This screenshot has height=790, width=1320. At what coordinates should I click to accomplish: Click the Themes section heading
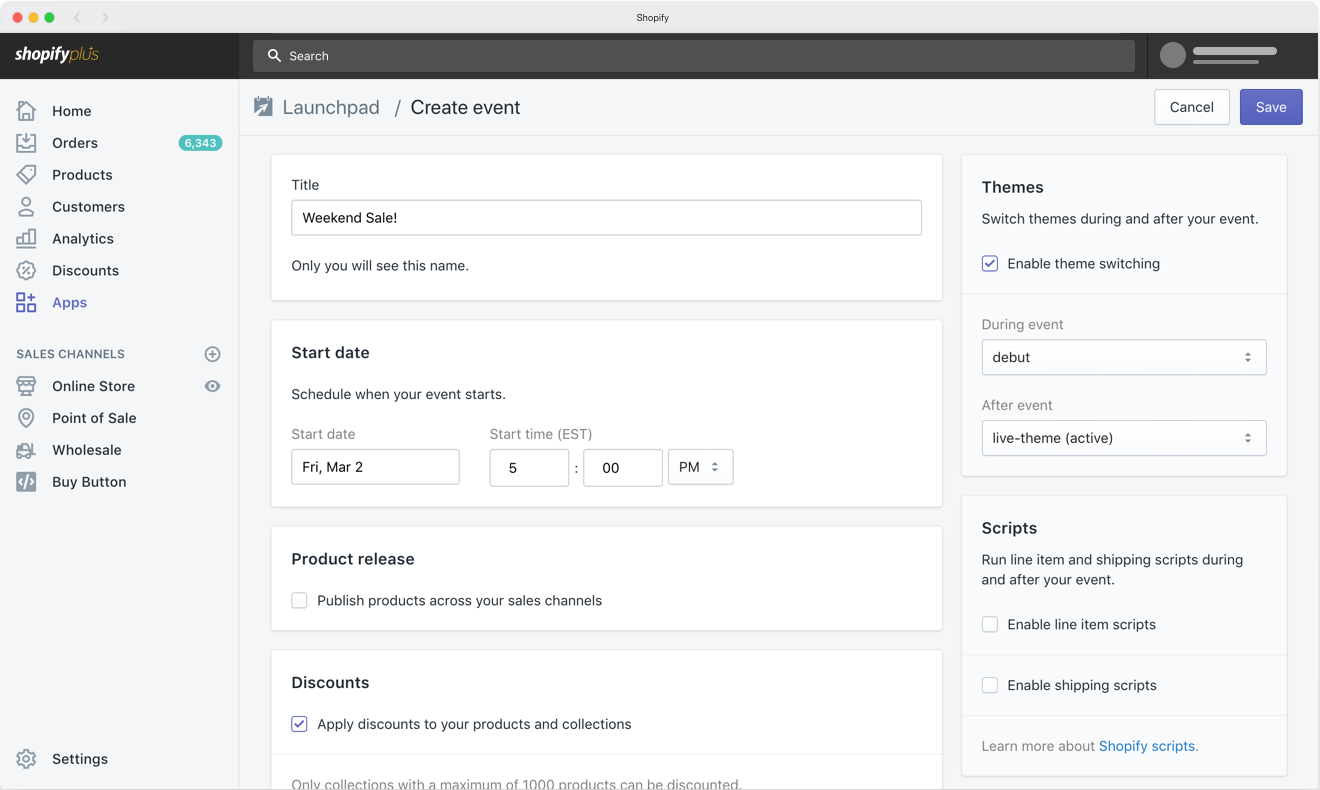click(x=1012, y=187)
